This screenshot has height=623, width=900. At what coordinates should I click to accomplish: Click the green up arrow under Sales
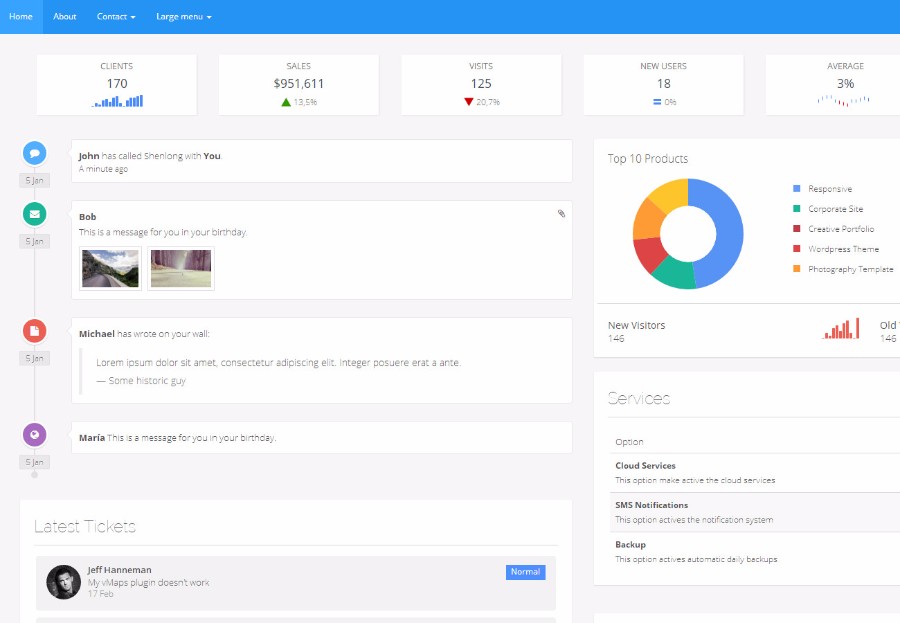click(x=286, y=102)
